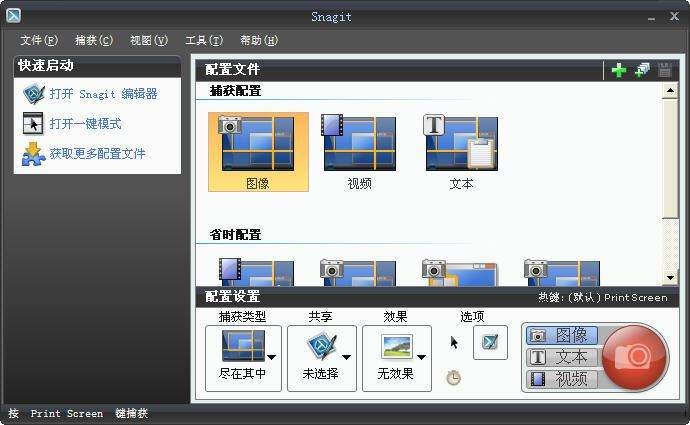
Task: Click the profile wizard icon beside plus
Action: pos(642,70)
